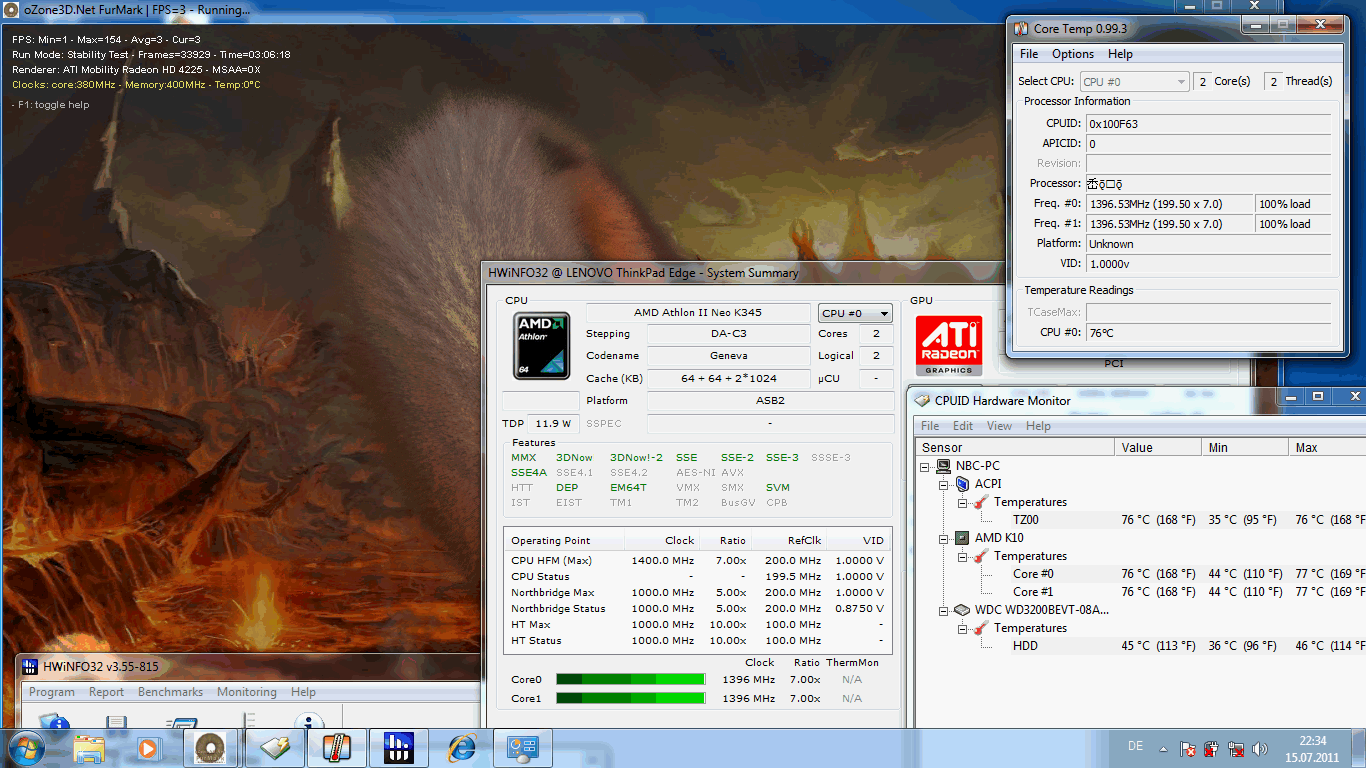
Task: Open the Report menu in HWiNFO32
Action: pyautogui.click(x=107, y=692)
